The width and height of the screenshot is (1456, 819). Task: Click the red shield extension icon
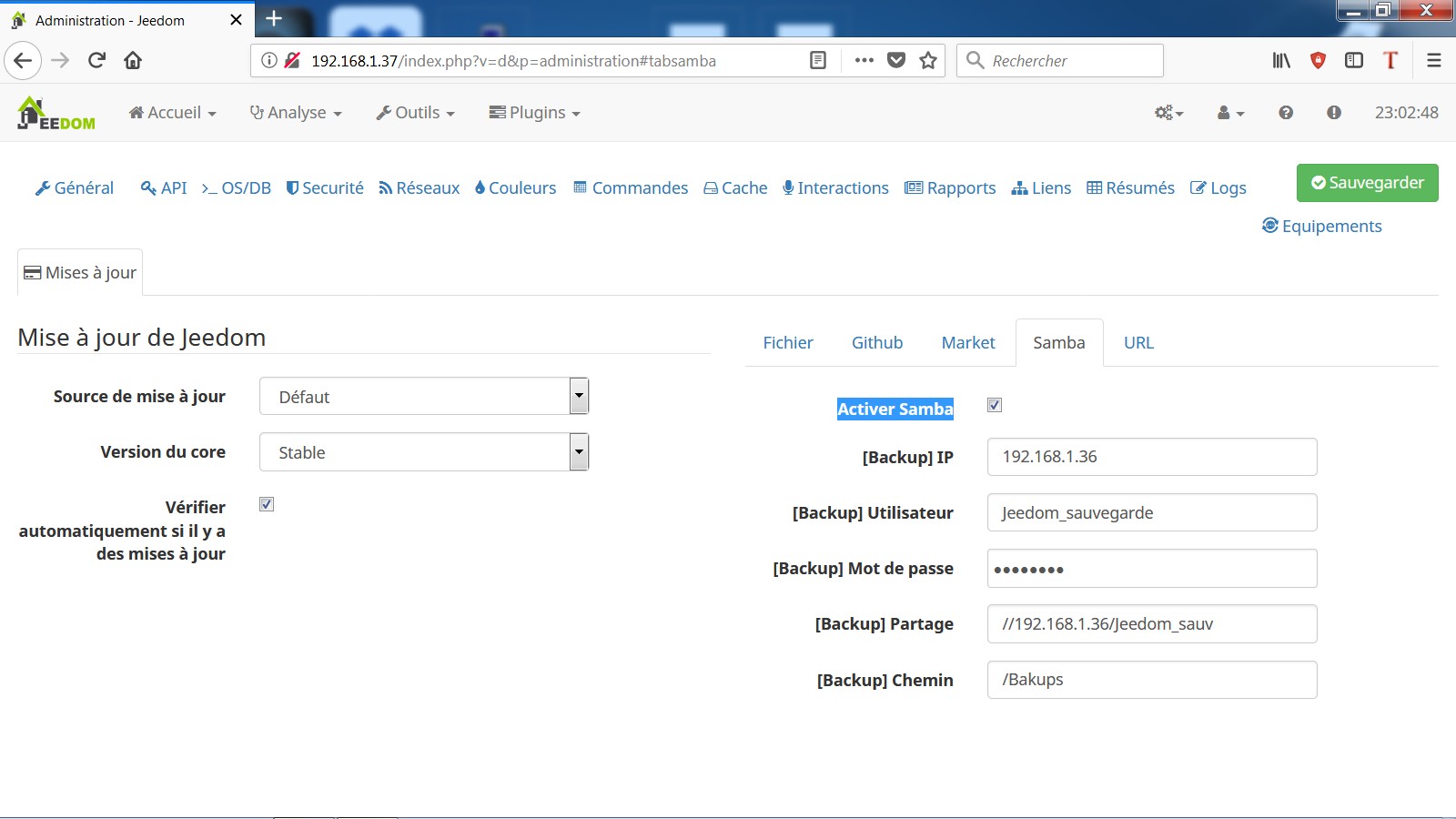1318,61
